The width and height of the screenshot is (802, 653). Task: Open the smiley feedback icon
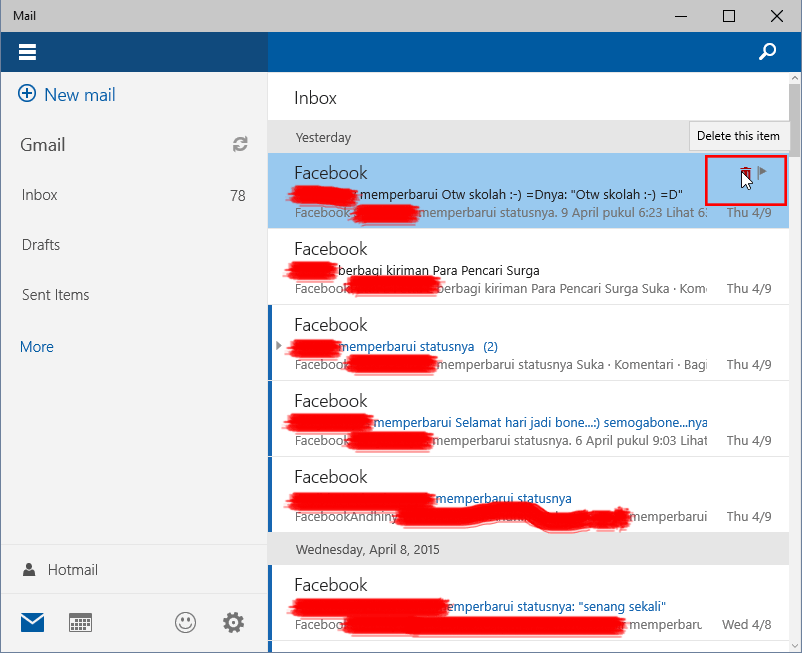click(x=185, y=622)
